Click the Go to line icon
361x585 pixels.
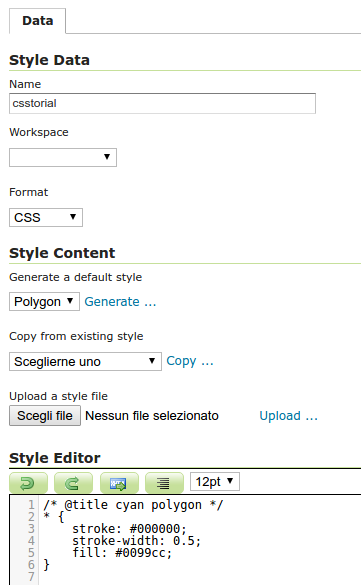tap(119, 483)
